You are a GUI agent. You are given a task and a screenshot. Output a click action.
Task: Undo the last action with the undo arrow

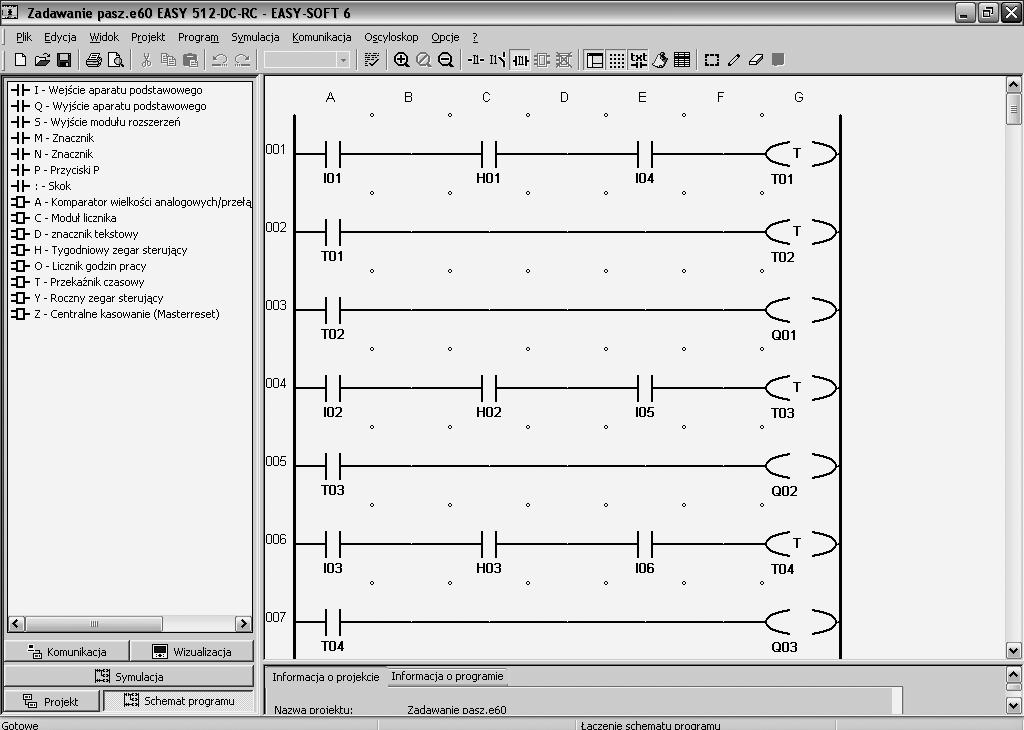click(x=219, y=60)
